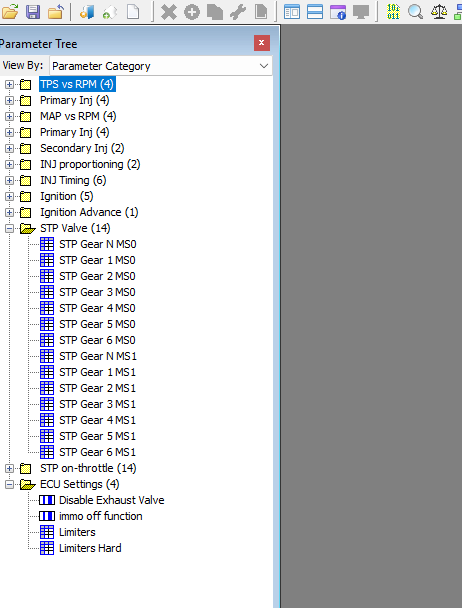
Task: Select the Ignition Advance (1) folder
Action: 89,212
